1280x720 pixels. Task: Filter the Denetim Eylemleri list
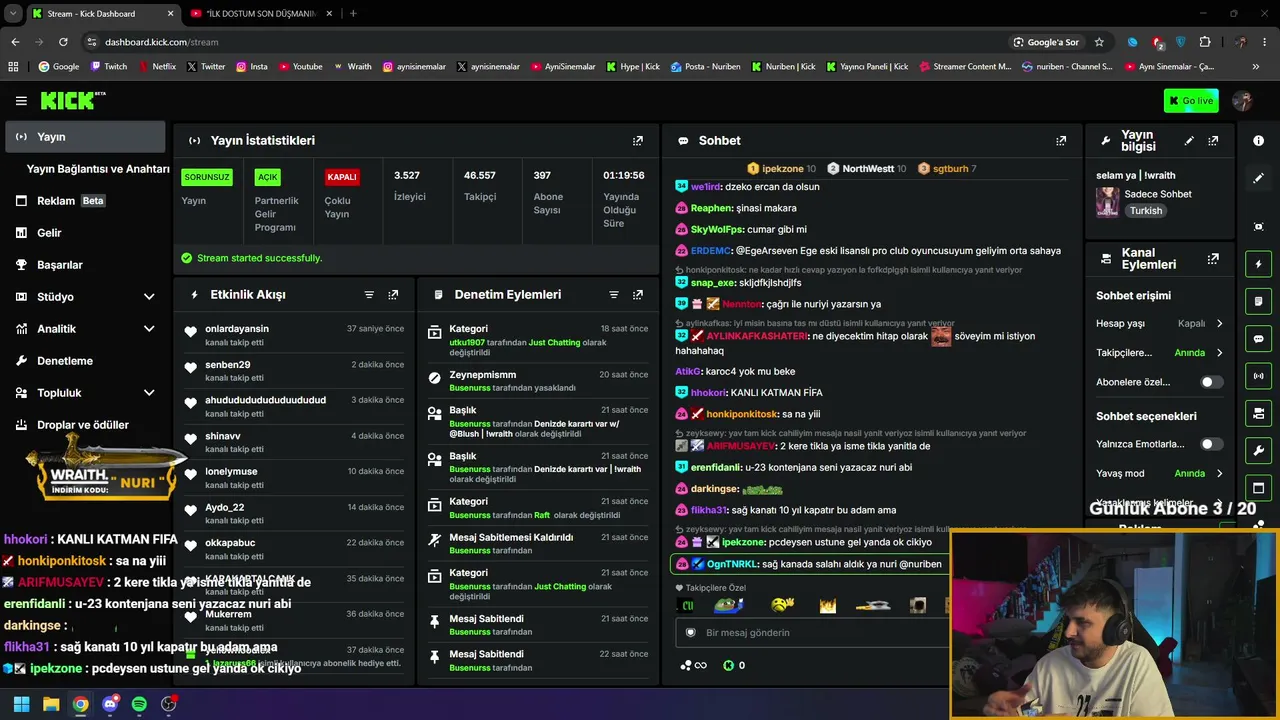click(x=614, y=295)
